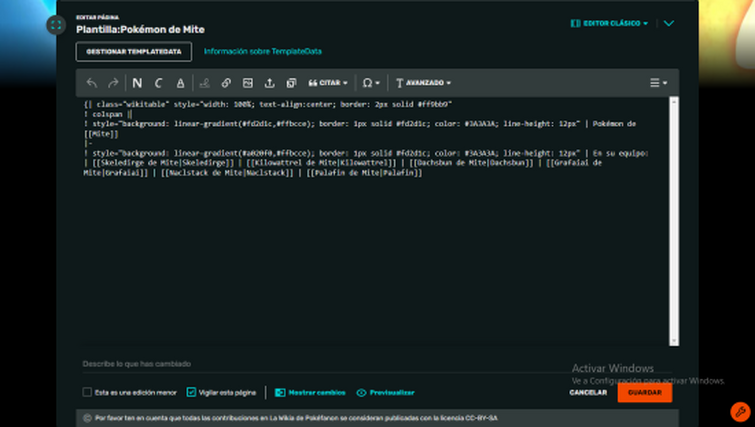The image size is (755, 427).
Task: Expand the Avanzado menu
Action: (x=423, y=83)
